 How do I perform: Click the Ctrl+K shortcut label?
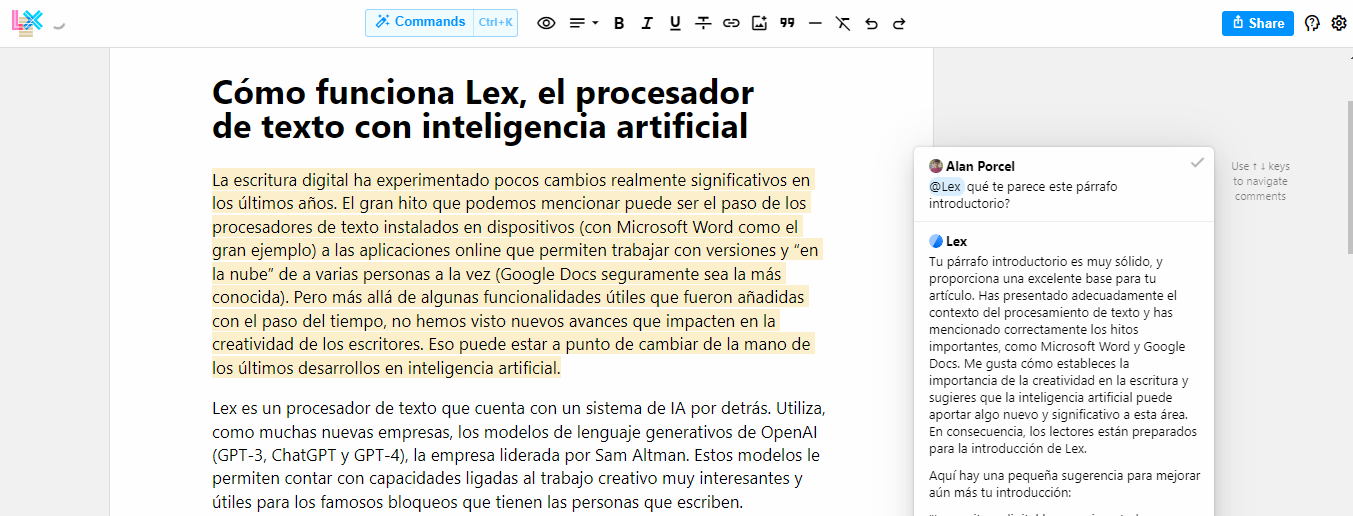(x=496, y=22)
